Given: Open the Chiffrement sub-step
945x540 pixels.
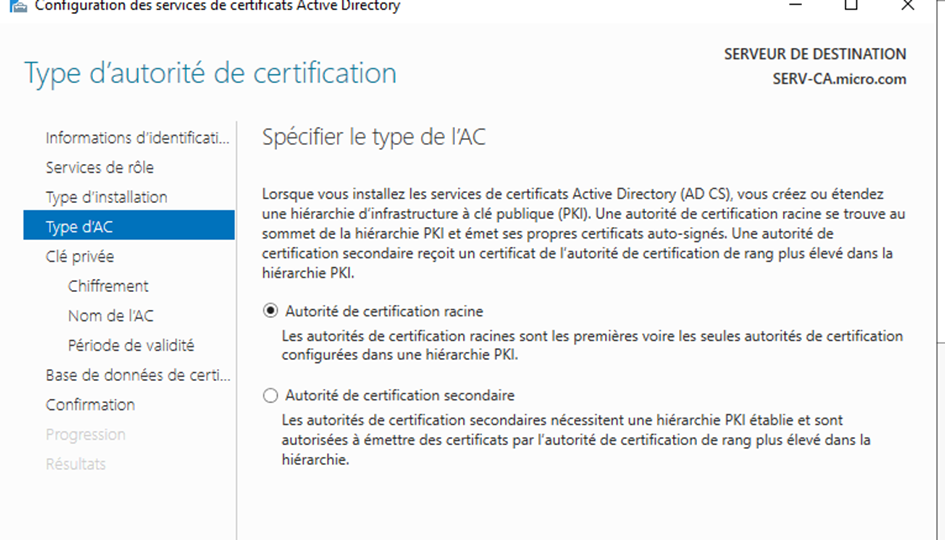Looking at the screenshot, I should click(x=108, y=286).
